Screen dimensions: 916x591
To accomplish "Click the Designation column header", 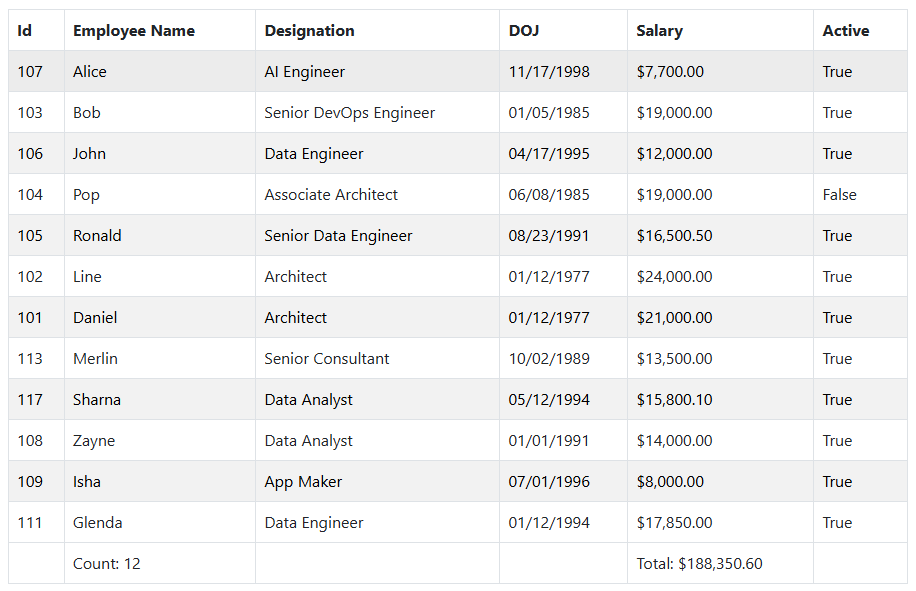I will [309, 31].
